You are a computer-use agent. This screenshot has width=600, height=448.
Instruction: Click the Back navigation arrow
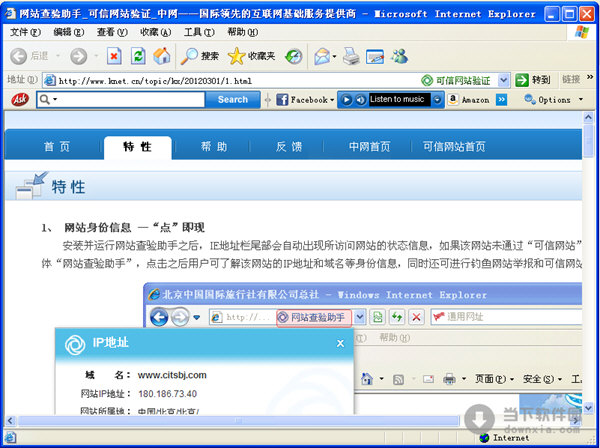coord(18,56)
